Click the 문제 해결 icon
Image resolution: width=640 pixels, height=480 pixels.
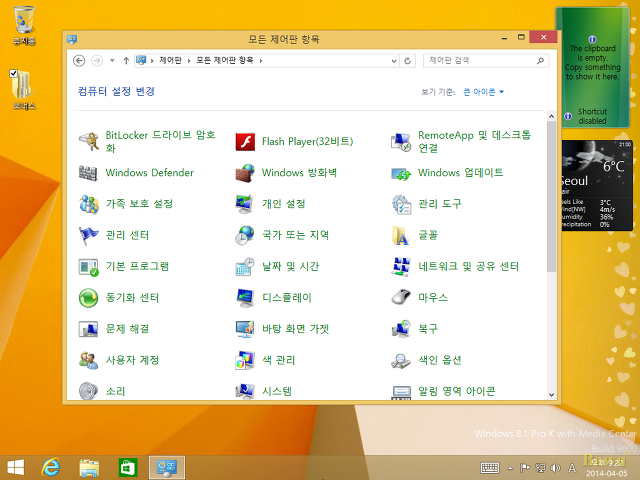coord(89,329)
